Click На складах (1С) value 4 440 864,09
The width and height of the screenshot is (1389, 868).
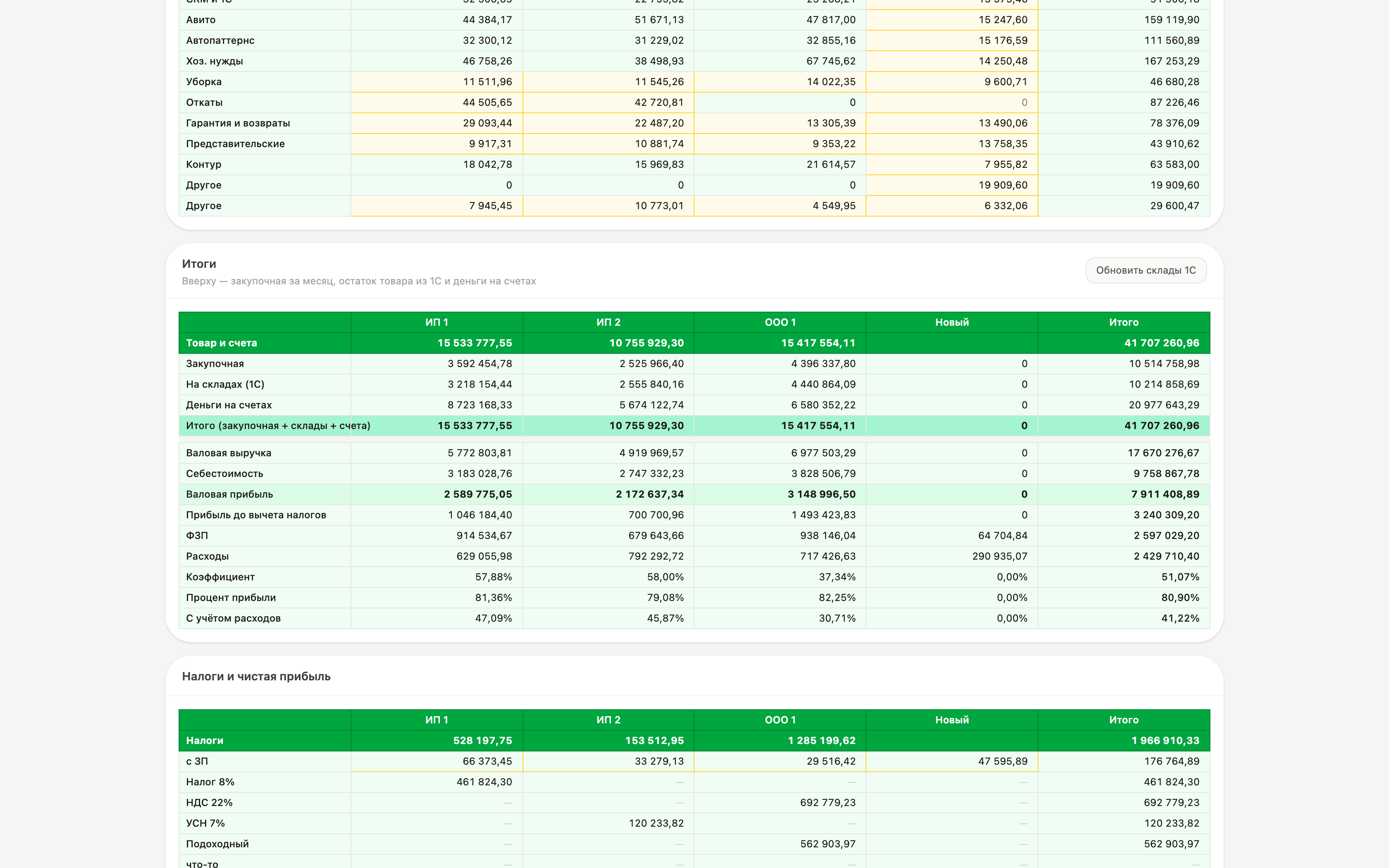(823, 385)
